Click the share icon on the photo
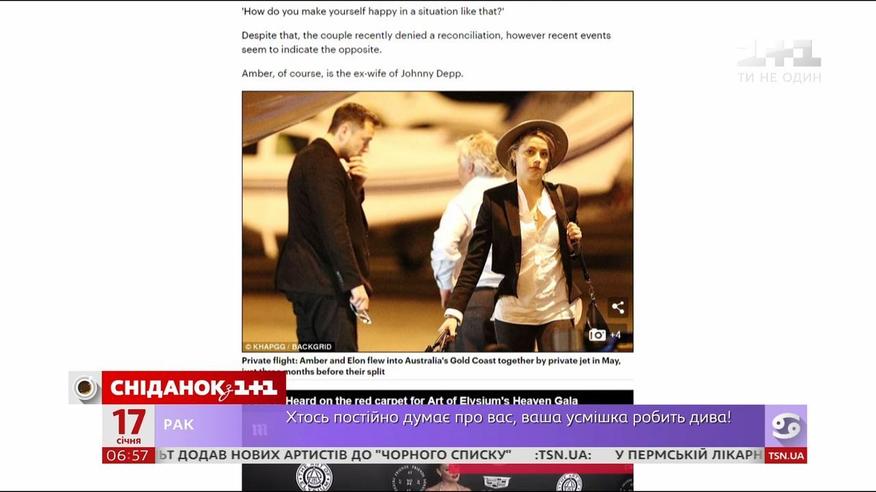This screenshot has width=876, height=492. [617, 307]
